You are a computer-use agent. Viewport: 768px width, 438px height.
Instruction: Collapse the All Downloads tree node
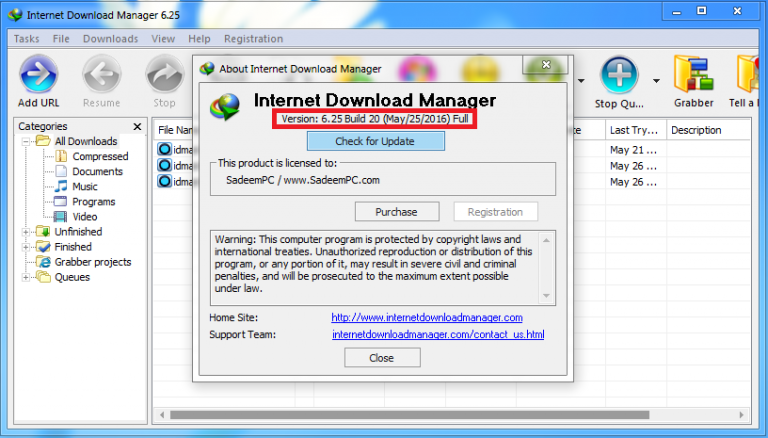[25, 142]
